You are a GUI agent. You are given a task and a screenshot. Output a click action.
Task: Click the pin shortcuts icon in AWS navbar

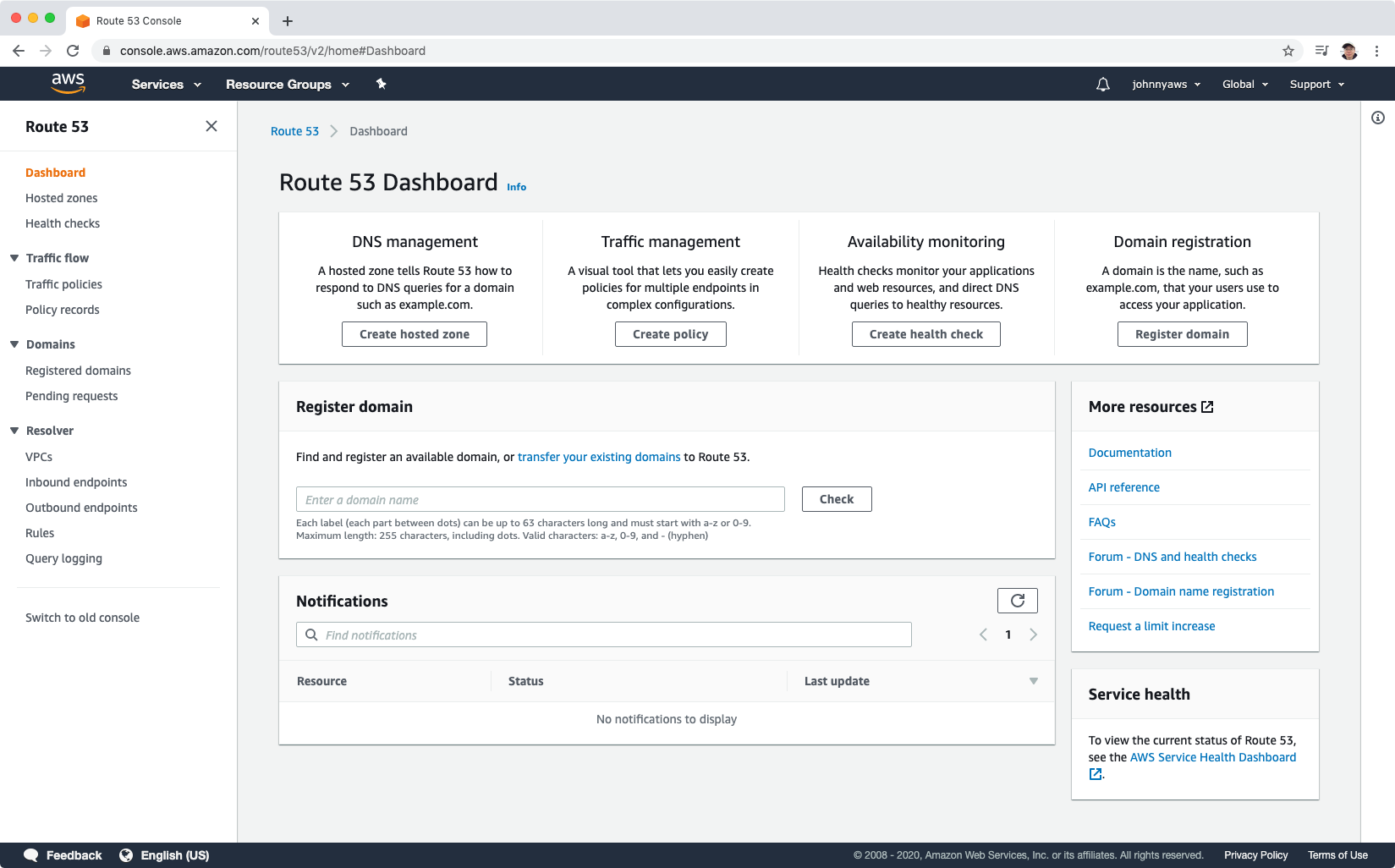pos(381,84)
